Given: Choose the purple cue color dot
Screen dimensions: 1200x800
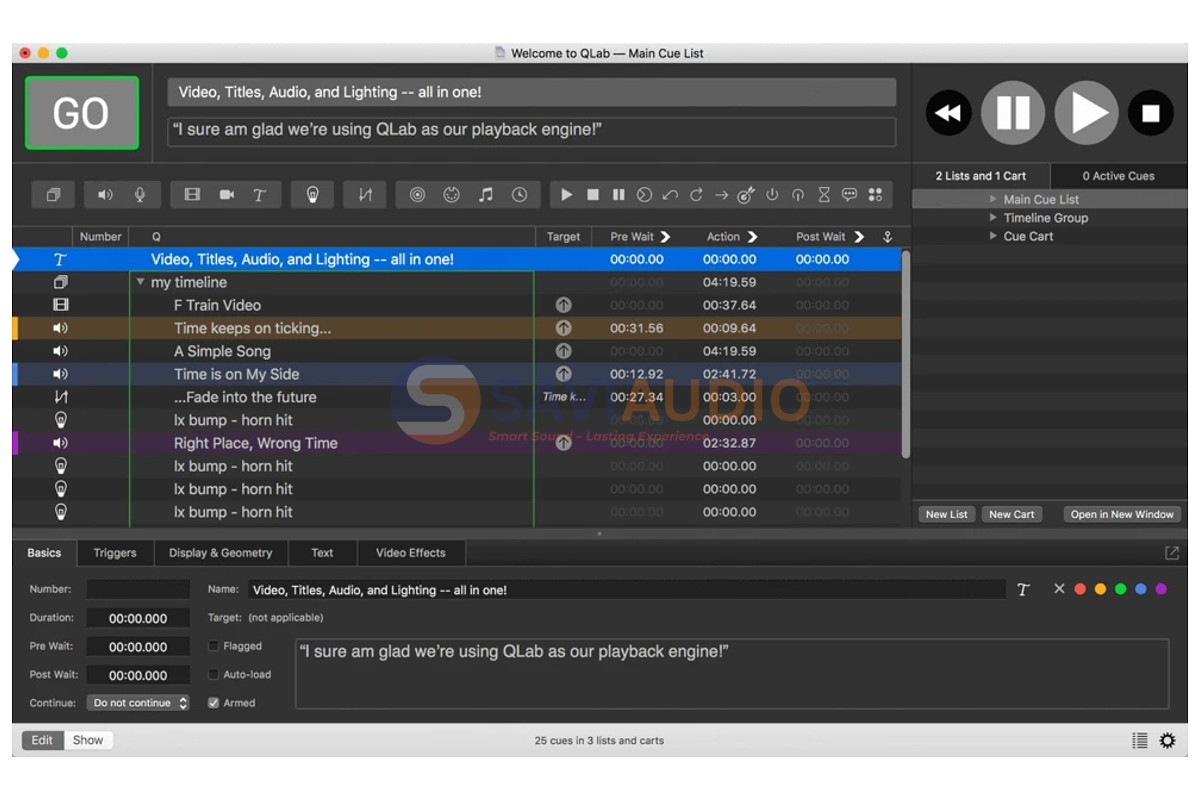Looking at the screenshot, I should coord(1161,589).
